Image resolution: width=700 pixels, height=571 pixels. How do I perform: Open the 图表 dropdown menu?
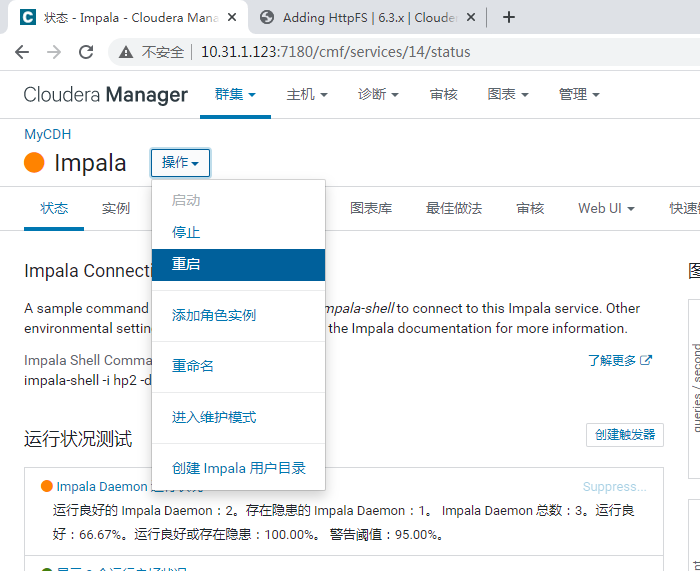pyautogui.click(x=508, y=95)
